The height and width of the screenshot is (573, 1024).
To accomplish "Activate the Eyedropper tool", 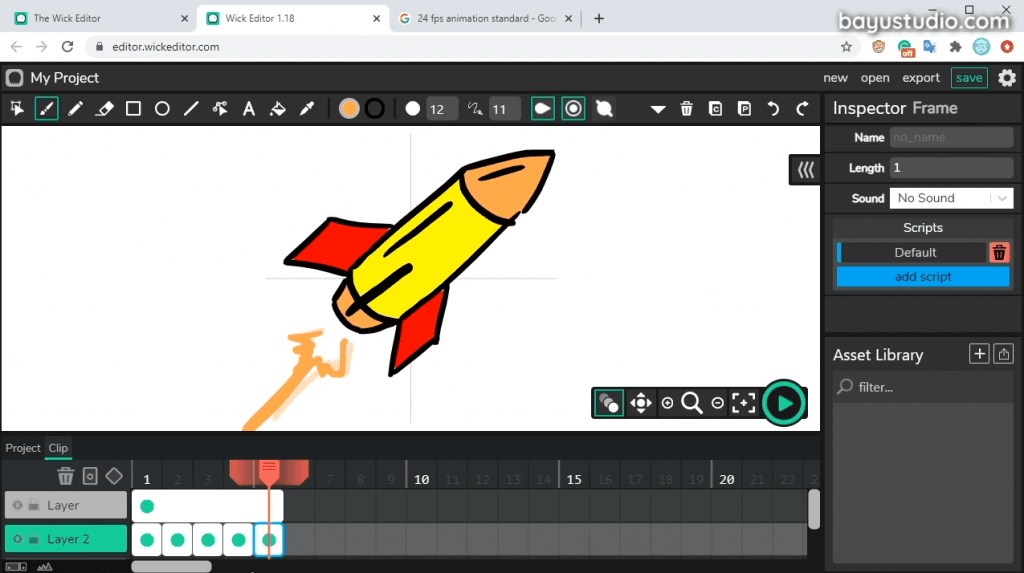I will [x=307, y=108].
